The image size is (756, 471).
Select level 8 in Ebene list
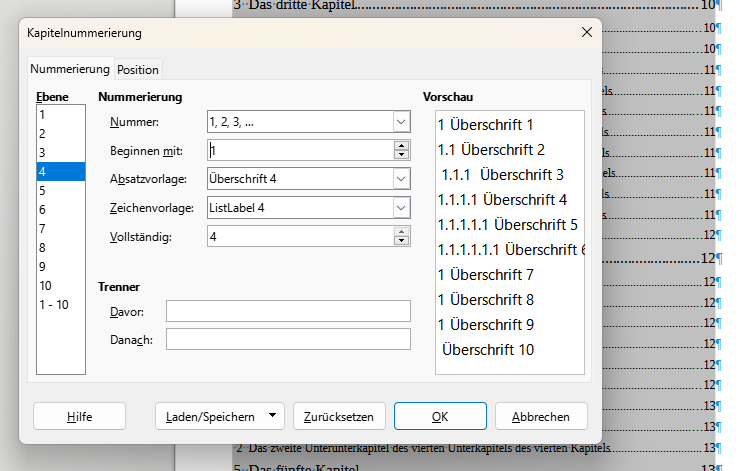tap(61, 247)
